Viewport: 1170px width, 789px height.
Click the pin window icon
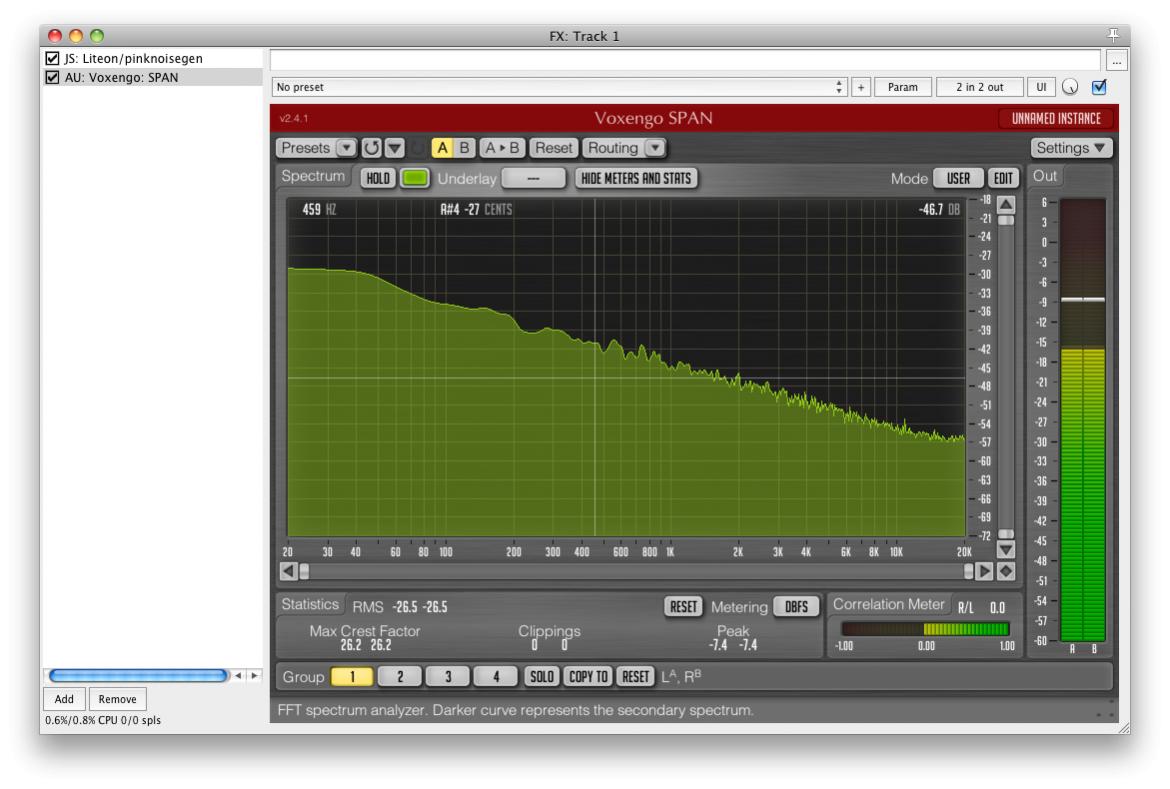pos(1113,35)
